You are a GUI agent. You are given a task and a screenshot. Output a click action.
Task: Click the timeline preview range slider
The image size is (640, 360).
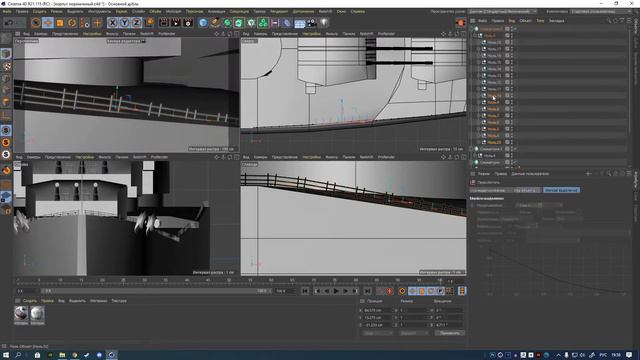156,291
